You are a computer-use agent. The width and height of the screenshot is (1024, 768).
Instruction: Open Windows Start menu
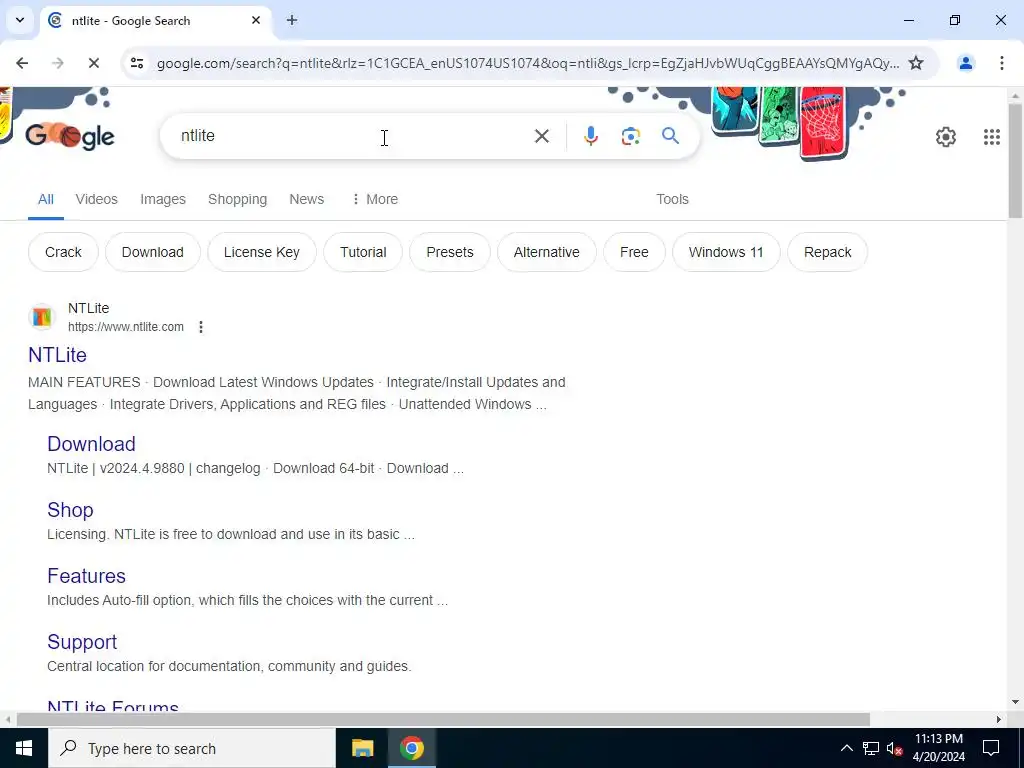click(24, 748)
